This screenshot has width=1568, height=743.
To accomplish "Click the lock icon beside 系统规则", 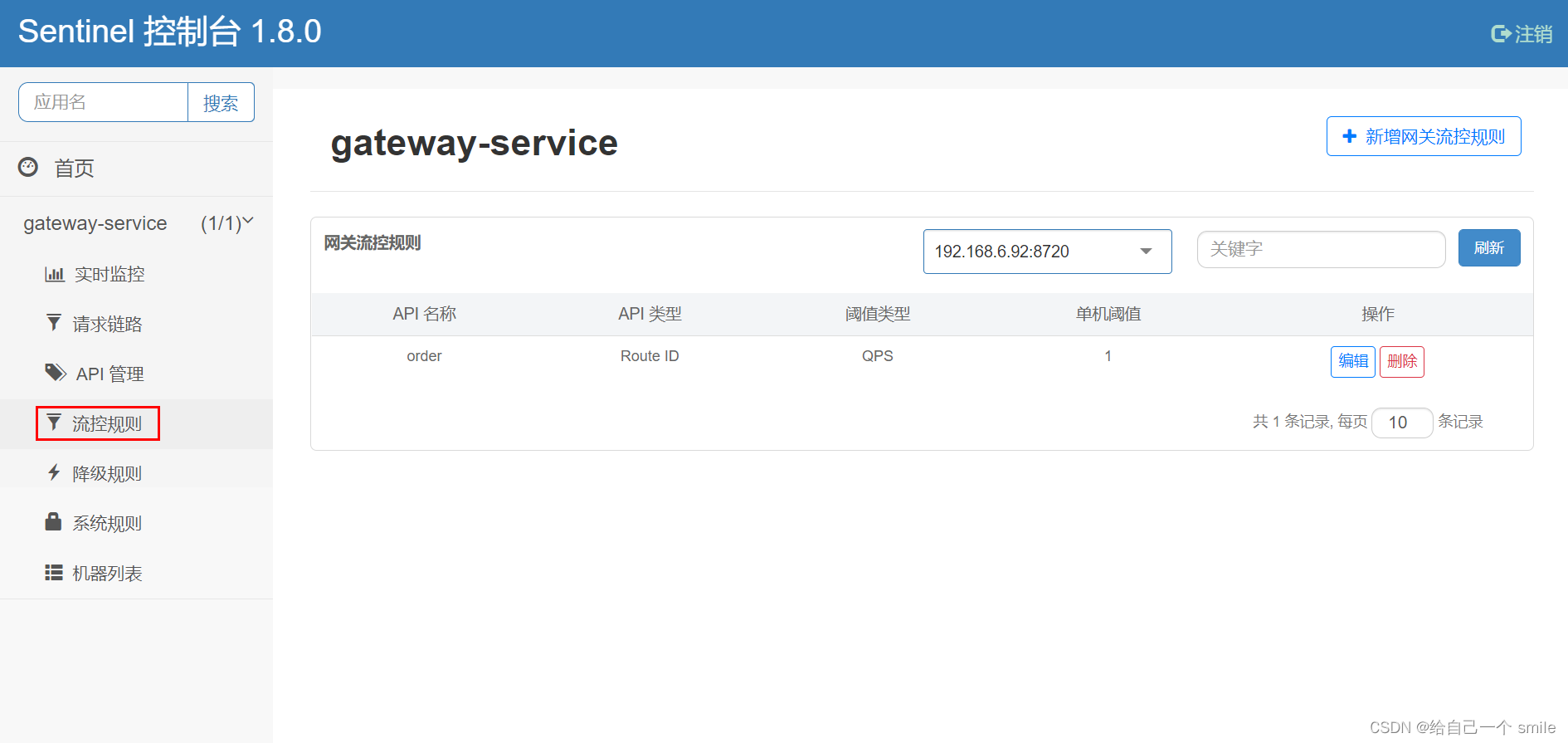I will pyautogui.click(x=53, y=521).
